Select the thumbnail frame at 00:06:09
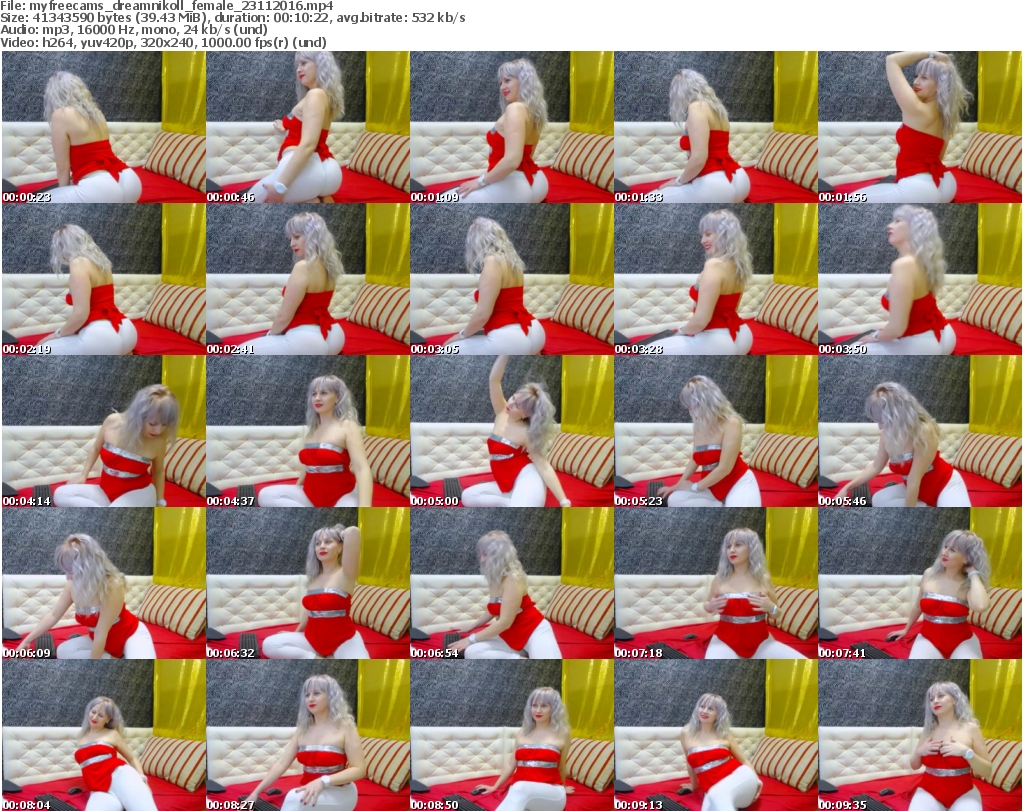1024x811 pixels. click(104, 584)
